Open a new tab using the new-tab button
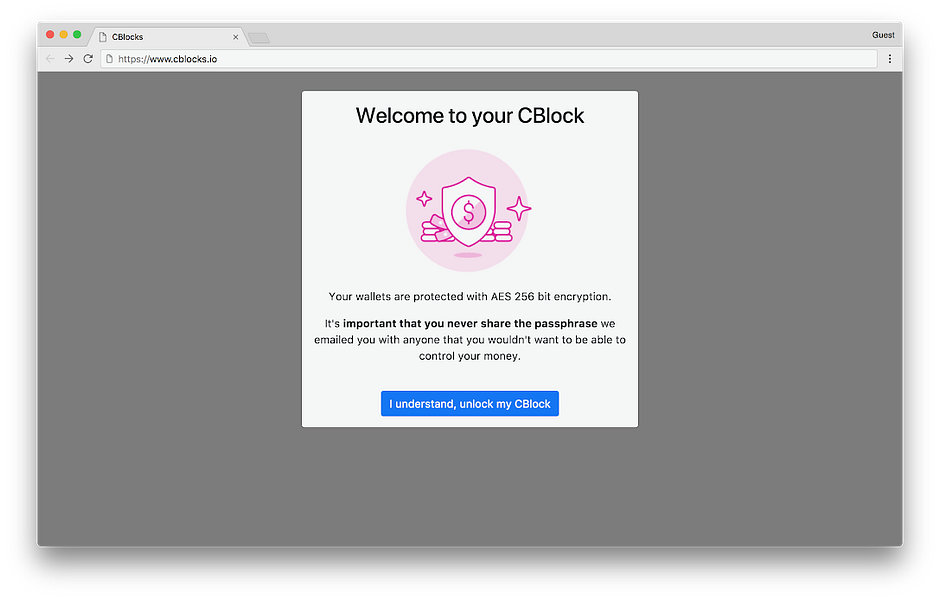Image resolution: width=940 pixels, height=600 pixels. pyautogui.click(x=258, y=38)
